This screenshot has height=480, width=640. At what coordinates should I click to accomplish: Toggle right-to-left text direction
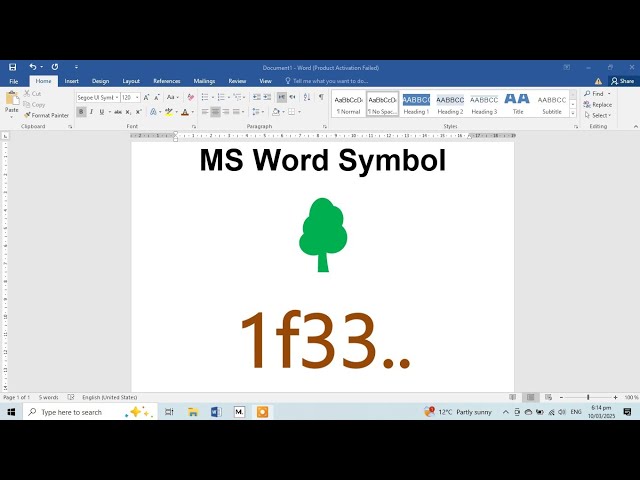pos(292,97)
